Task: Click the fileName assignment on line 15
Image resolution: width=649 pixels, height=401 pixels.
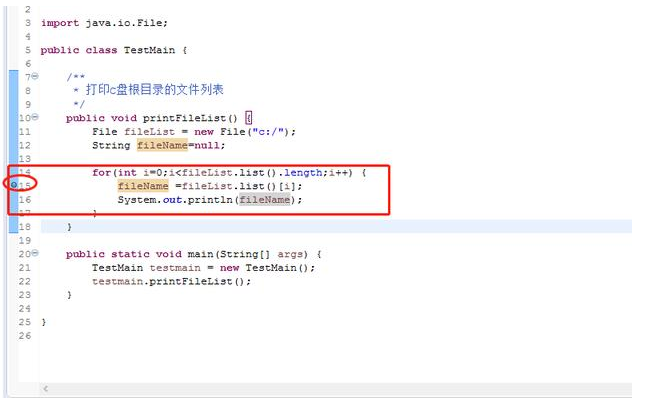Action: click(143, 186)
